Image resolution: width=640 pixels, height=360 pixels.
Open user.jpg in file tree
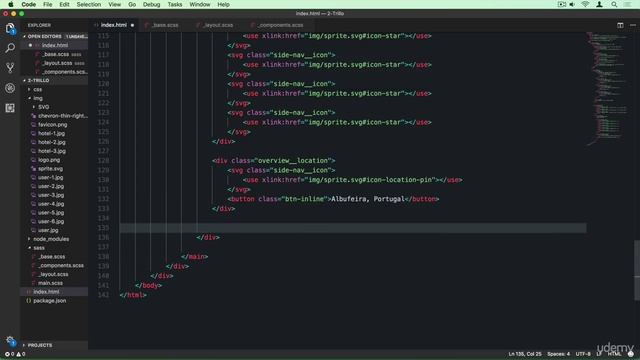click(48, 230)
